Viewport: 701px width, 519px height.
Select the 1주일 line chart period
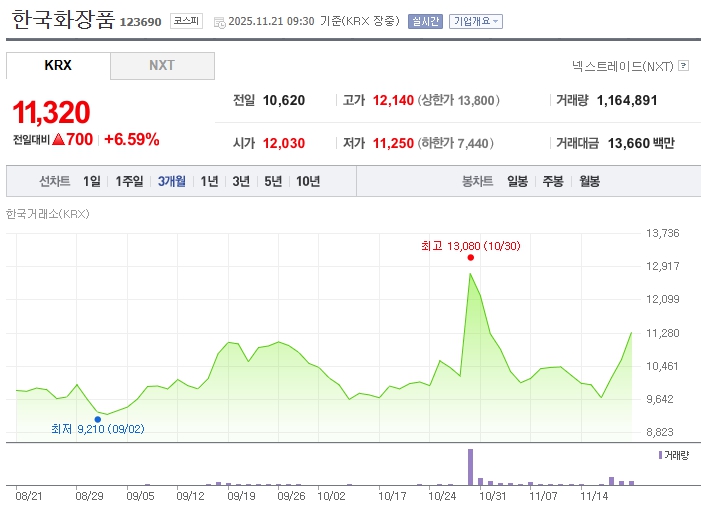[x=130, y=181]
